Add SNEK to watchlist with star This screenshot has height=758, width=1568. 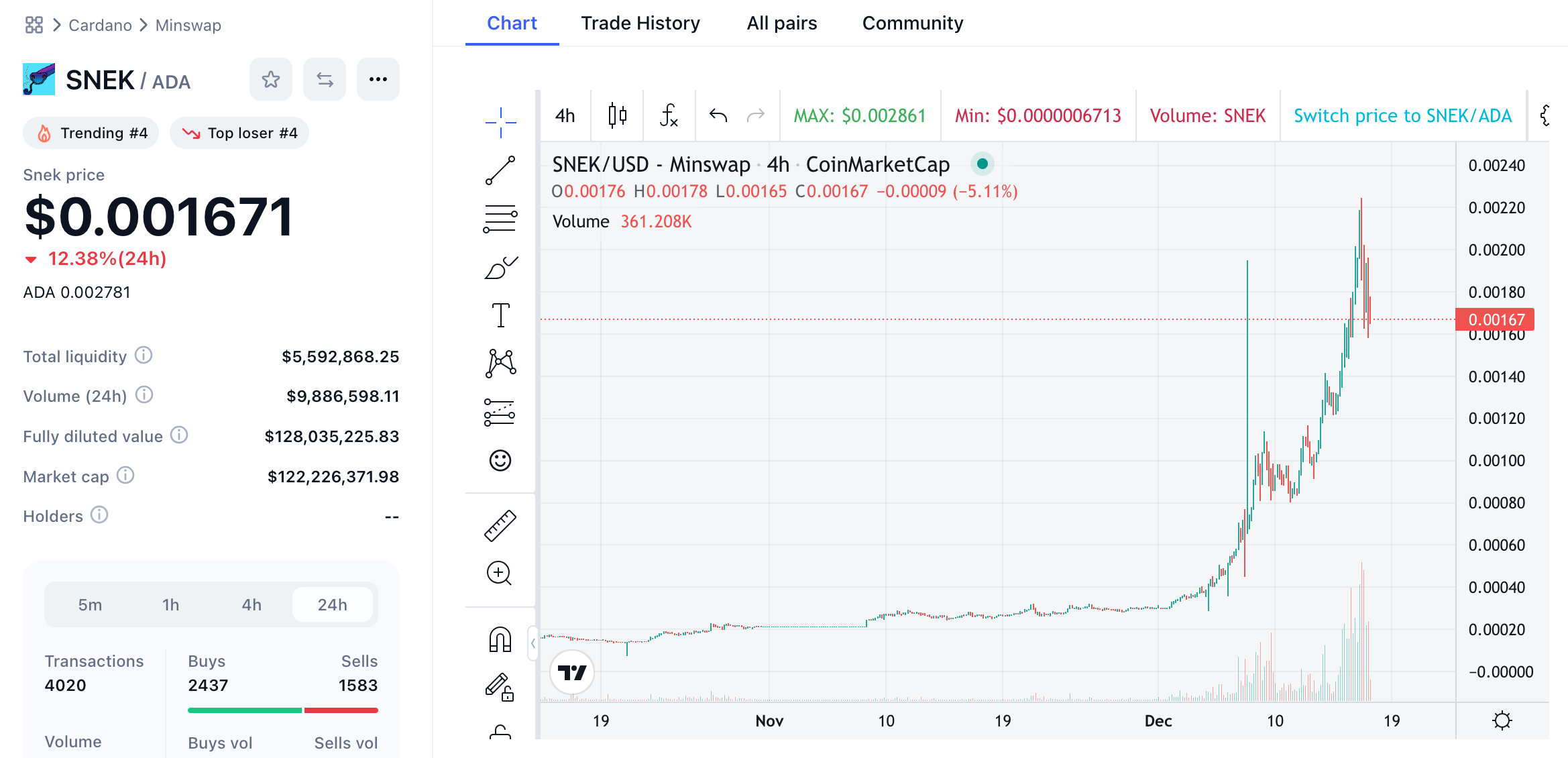click(271, 79)
